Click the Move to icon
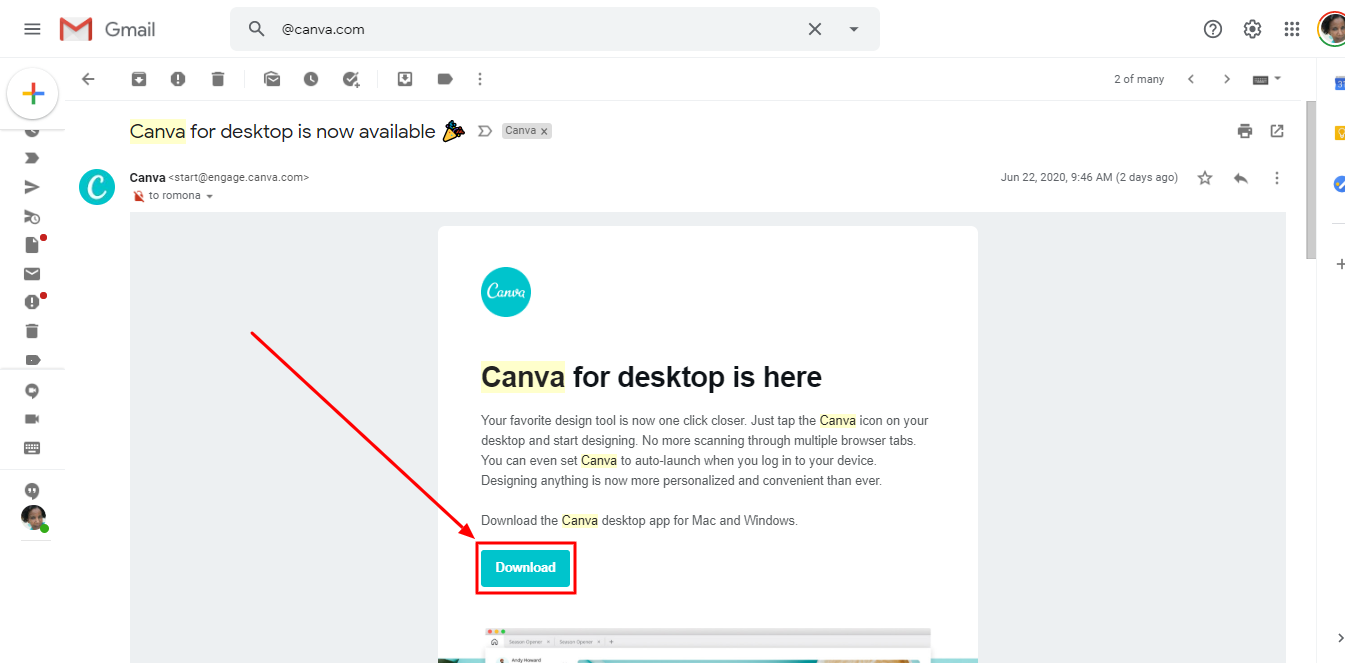Image resolution: width=1345 pixels, height=663 pixels. [405, 79]
